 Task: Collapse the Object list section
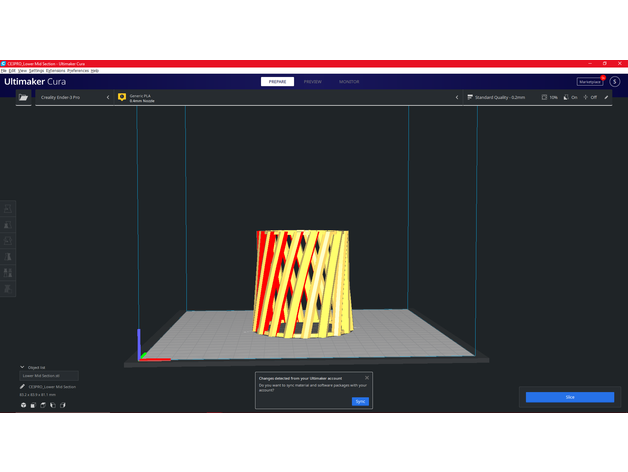[x=22, y=367]
